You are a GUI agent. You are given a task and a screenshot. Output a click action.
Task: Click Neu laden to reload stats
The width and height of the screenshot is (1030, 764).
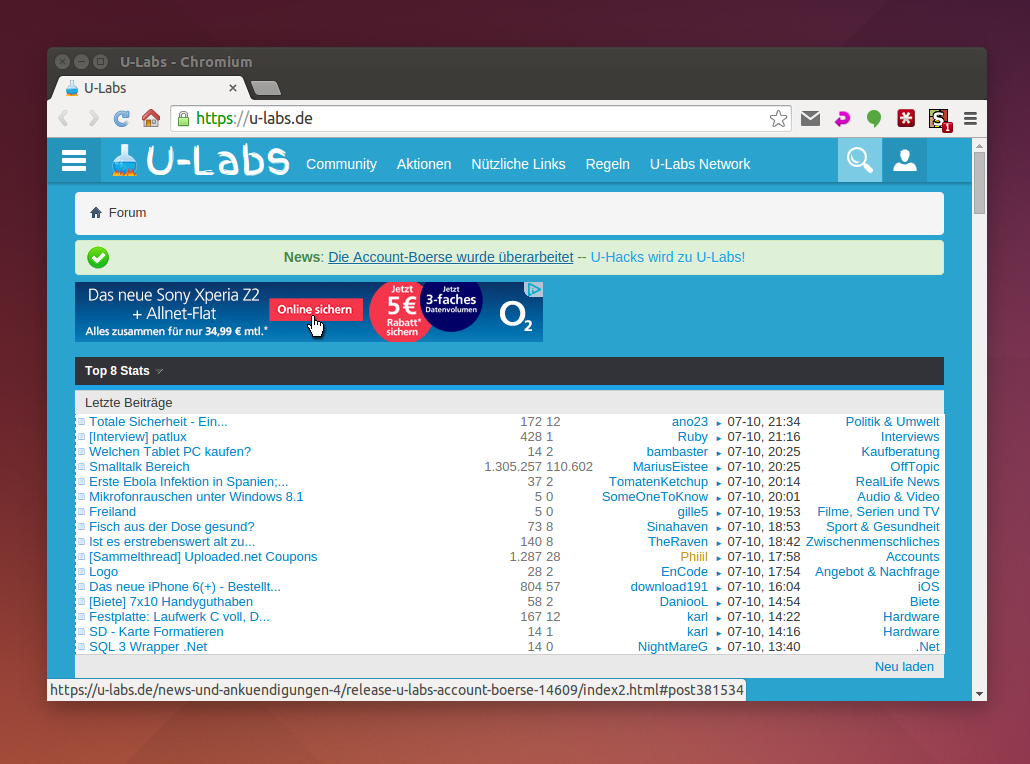[x=904, y=667]
